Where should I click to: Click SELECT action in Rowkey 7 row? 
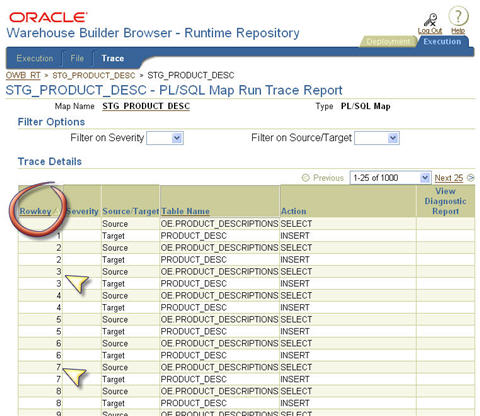point(296,367)
